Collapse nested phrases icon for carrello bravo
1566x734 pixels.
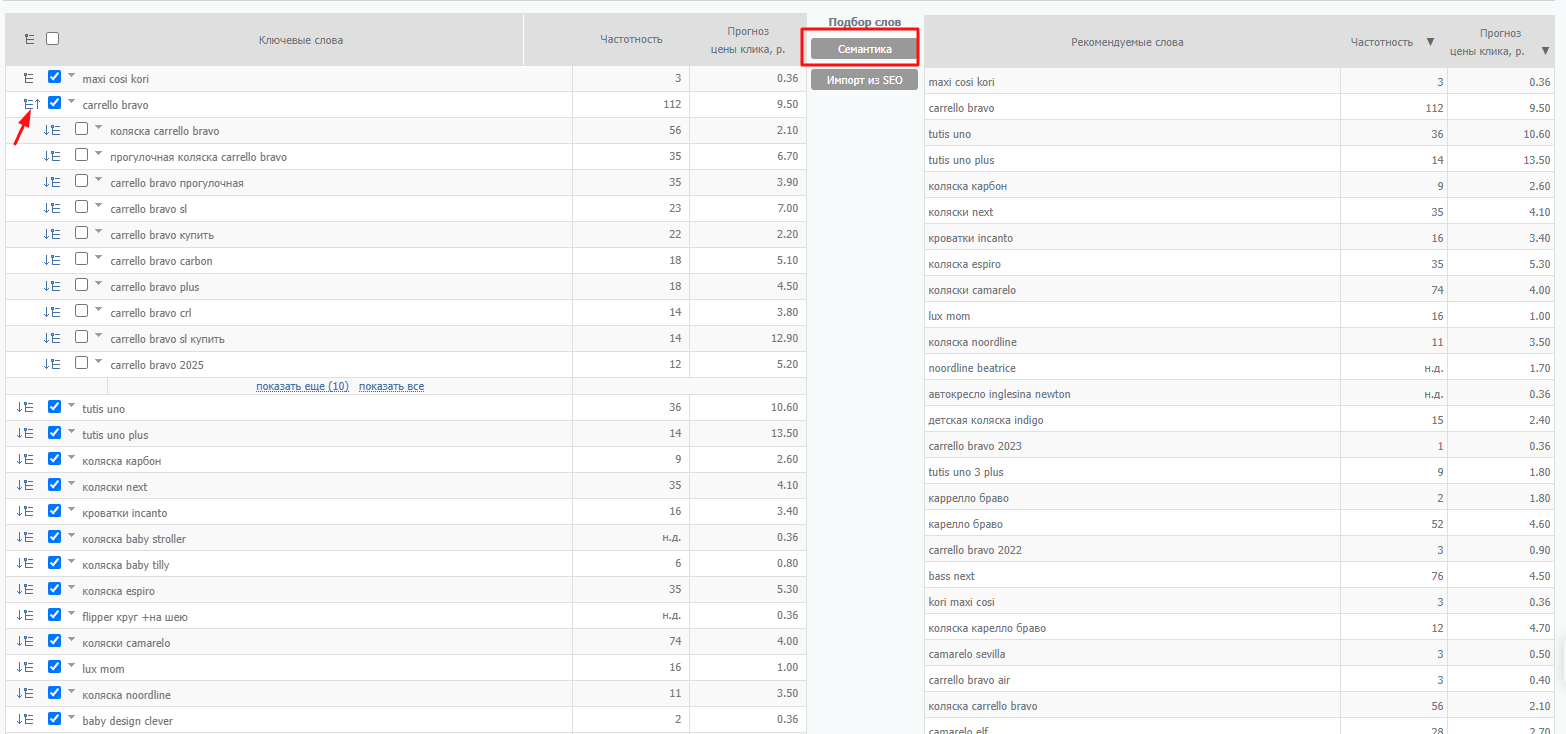30,102
